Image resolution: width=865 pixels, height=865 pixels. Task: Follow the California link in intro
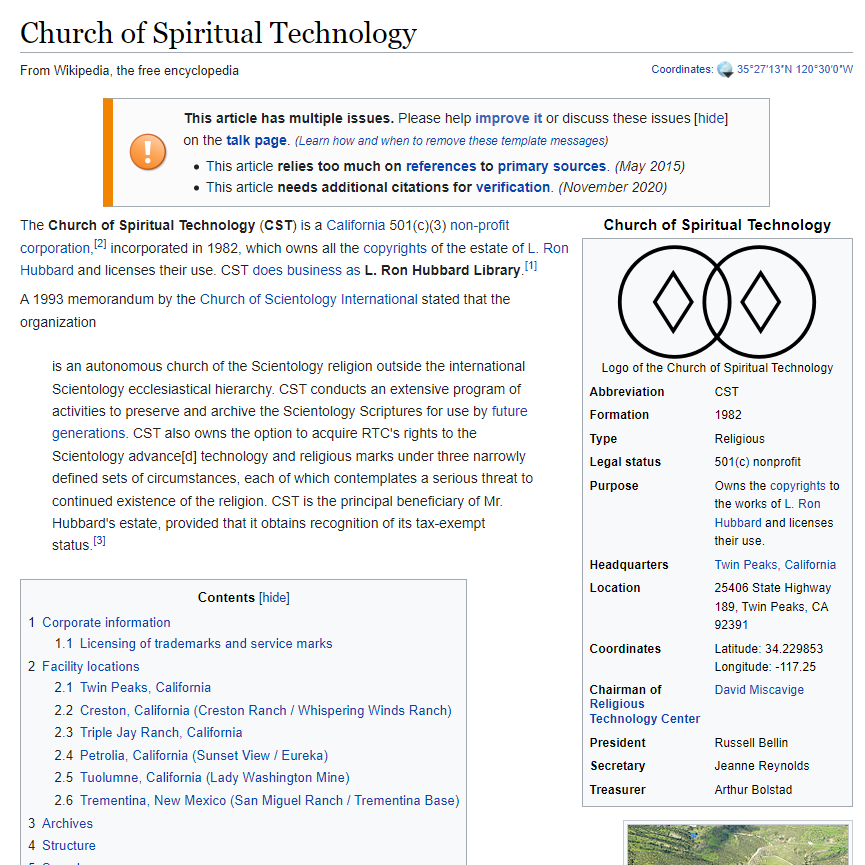pyautogui.click(x=355, y=226)
